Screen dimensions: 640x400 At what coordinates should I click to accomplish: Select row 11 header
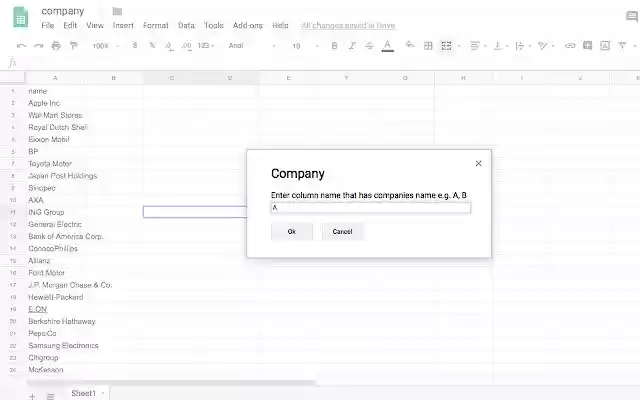tap(13, 212)
